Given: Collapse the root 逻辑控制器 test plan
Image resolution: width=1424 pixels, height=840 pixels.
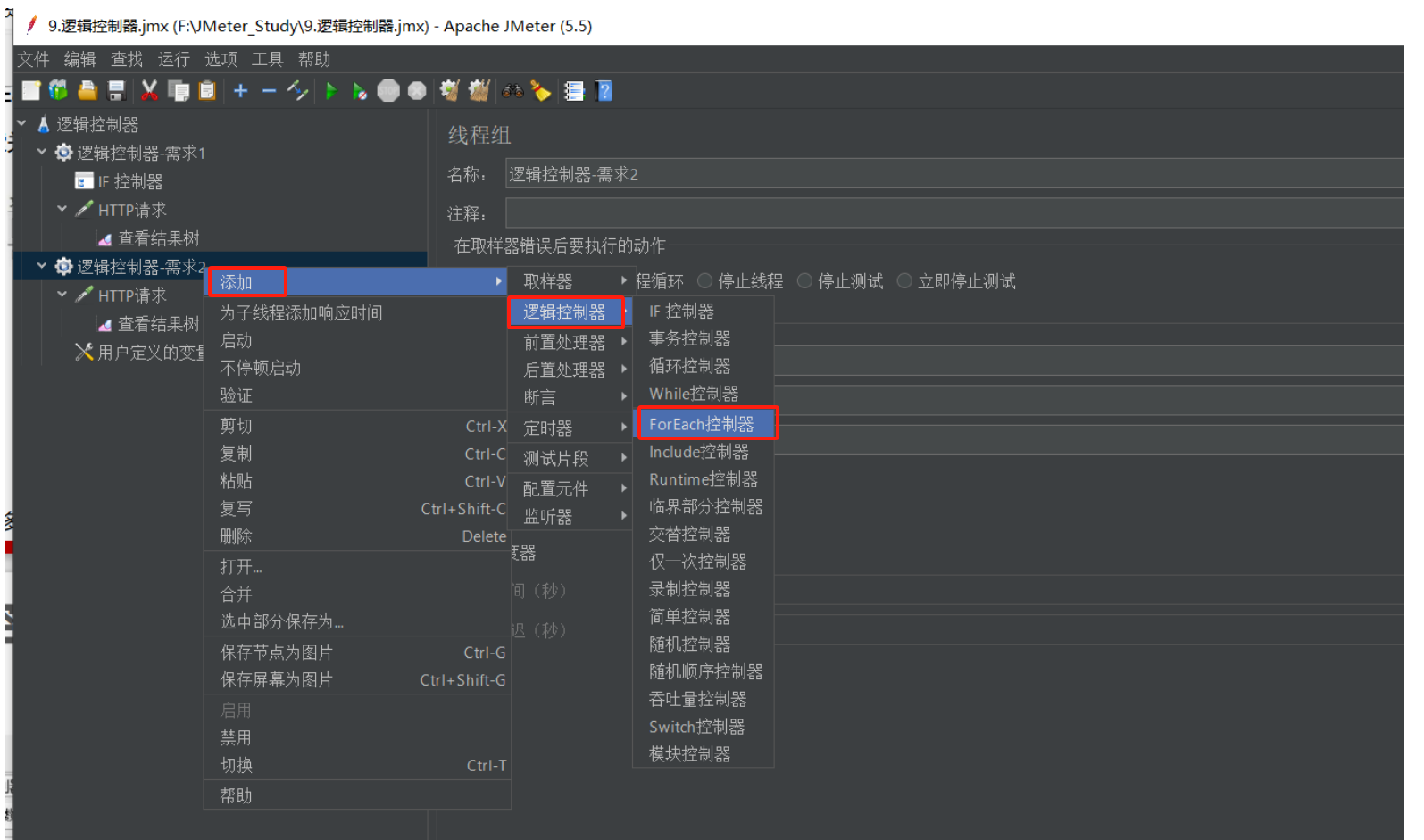Looking at the screenshot, I should [x=21, y=123].
